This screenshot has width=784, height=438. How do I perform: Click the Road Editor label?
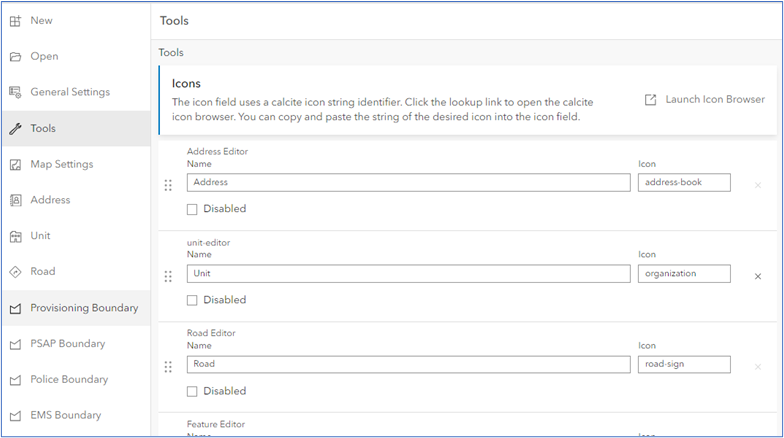coord(211,333)
